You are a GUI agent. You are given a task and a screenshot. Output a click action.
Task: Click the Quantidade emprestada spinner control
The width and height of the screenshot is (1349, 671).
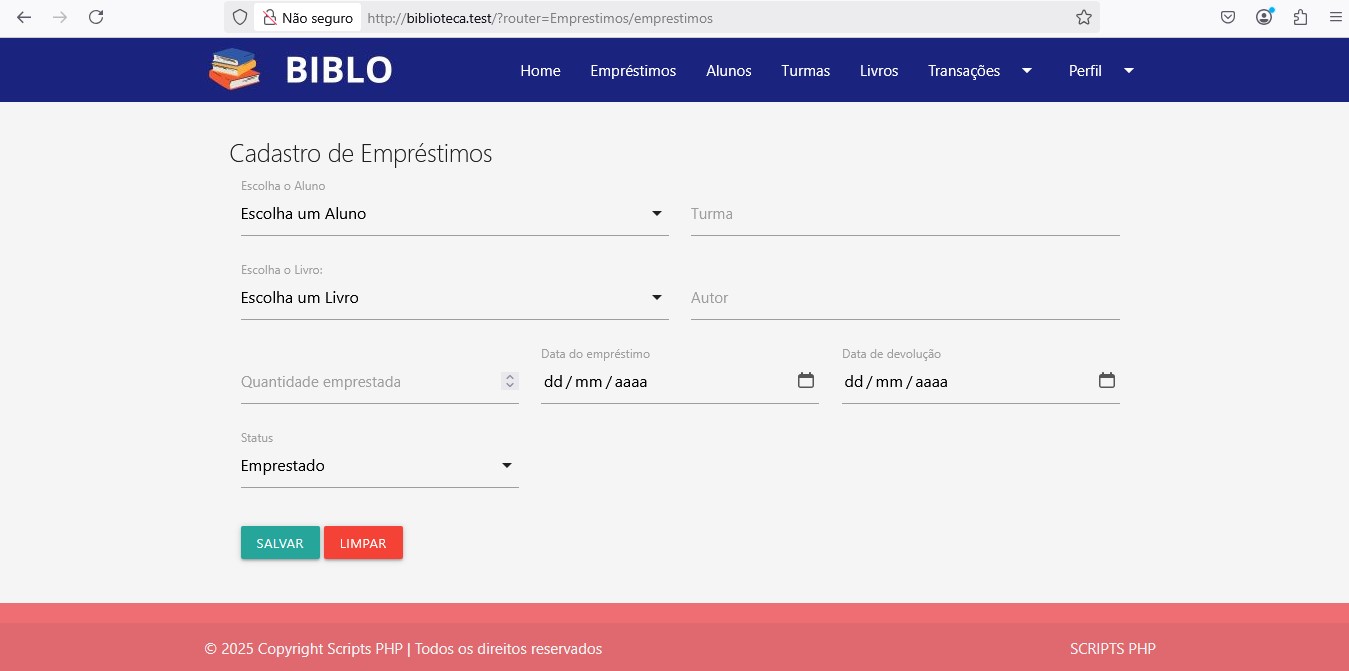pyautogui.click(x=509, y=381)
